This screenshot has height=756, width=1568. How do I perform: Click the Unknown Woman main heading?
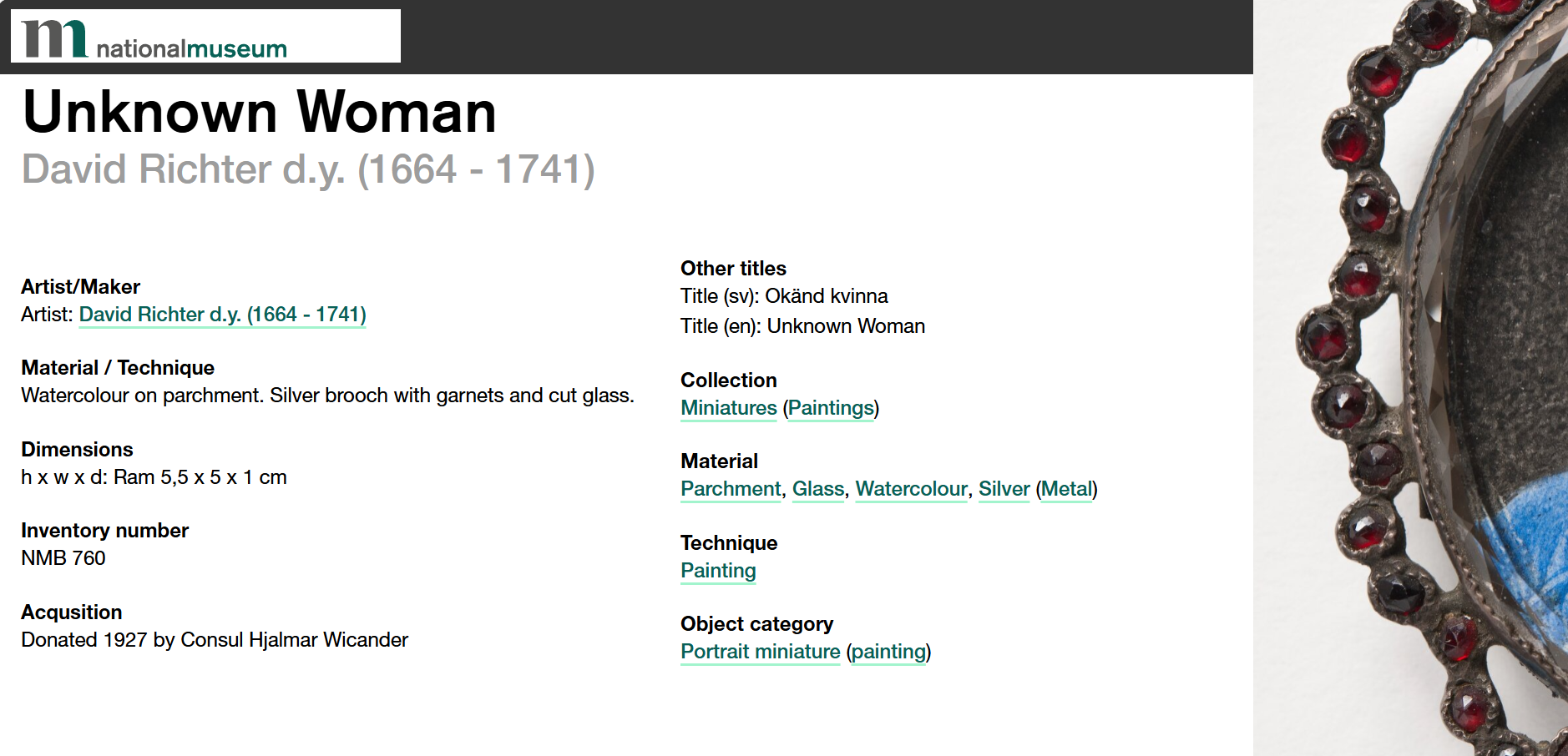pos(259,112)
